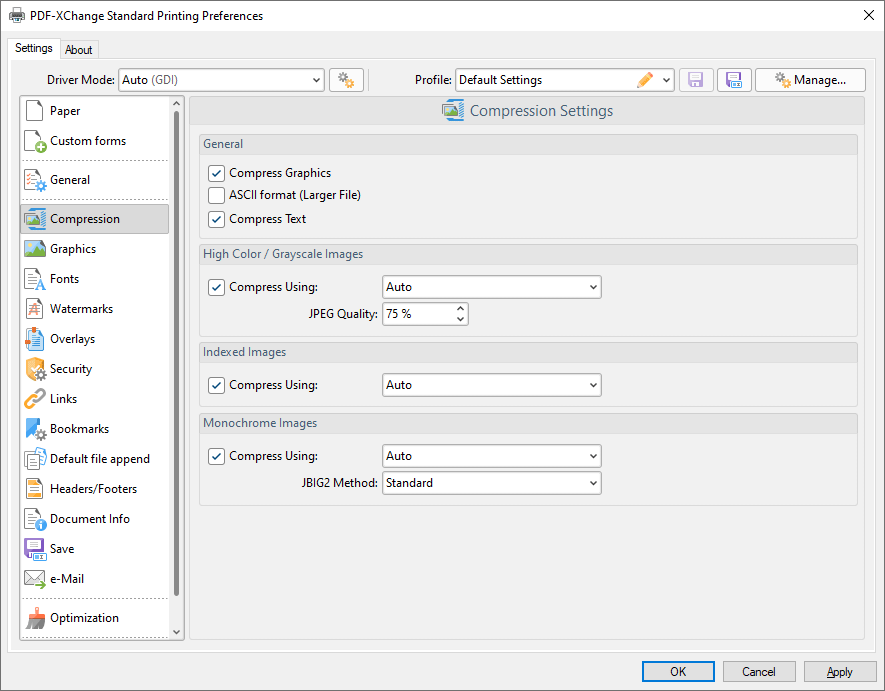Open Indexed Images compression method dropdown
Image resolution: width=885 pixels, height=691 pixels.
[x=492, y=385]
